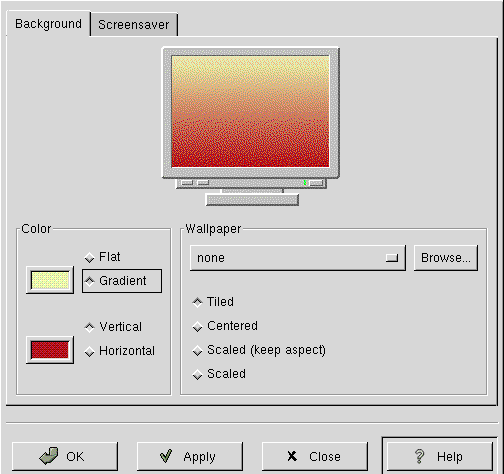Open the wallpaper 'none' dropdown menu
This screenshot has height=474, width=504.
298,258
